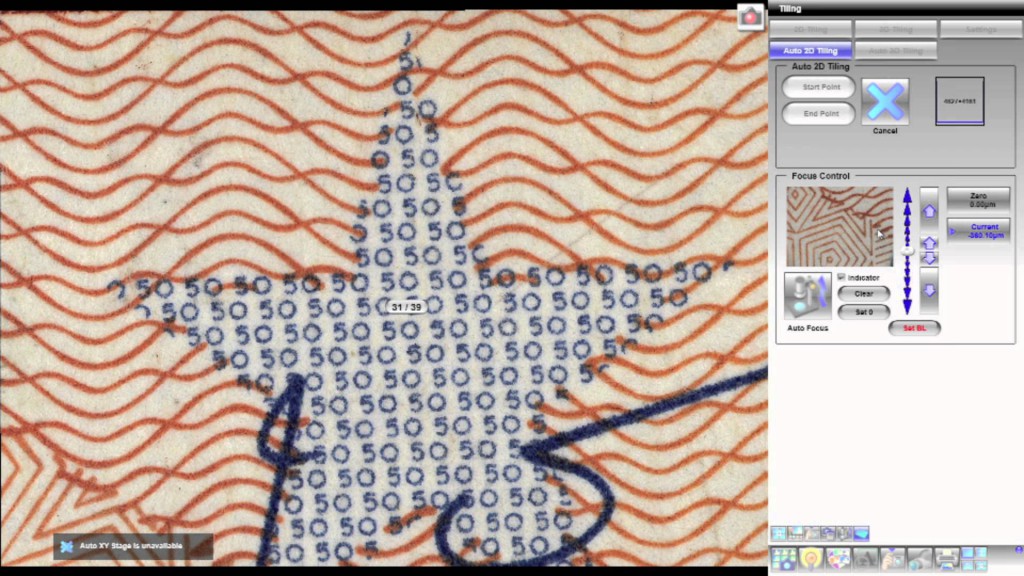Open the tile-grid camera icon in bottom toolbar
The width and height of the screenshot is (1024, 576).
click(x=784, y=559)
